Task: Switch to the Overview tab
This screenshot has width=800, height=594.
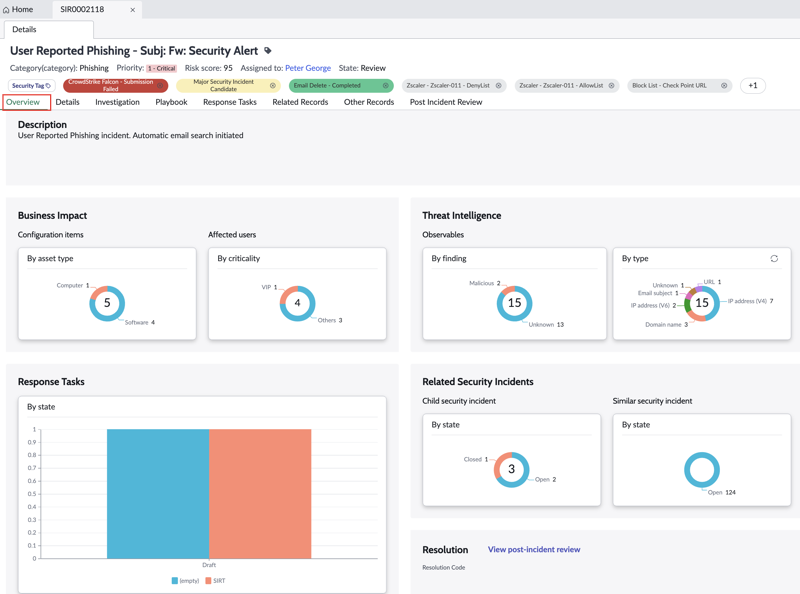Action: (x=23, y=102)
